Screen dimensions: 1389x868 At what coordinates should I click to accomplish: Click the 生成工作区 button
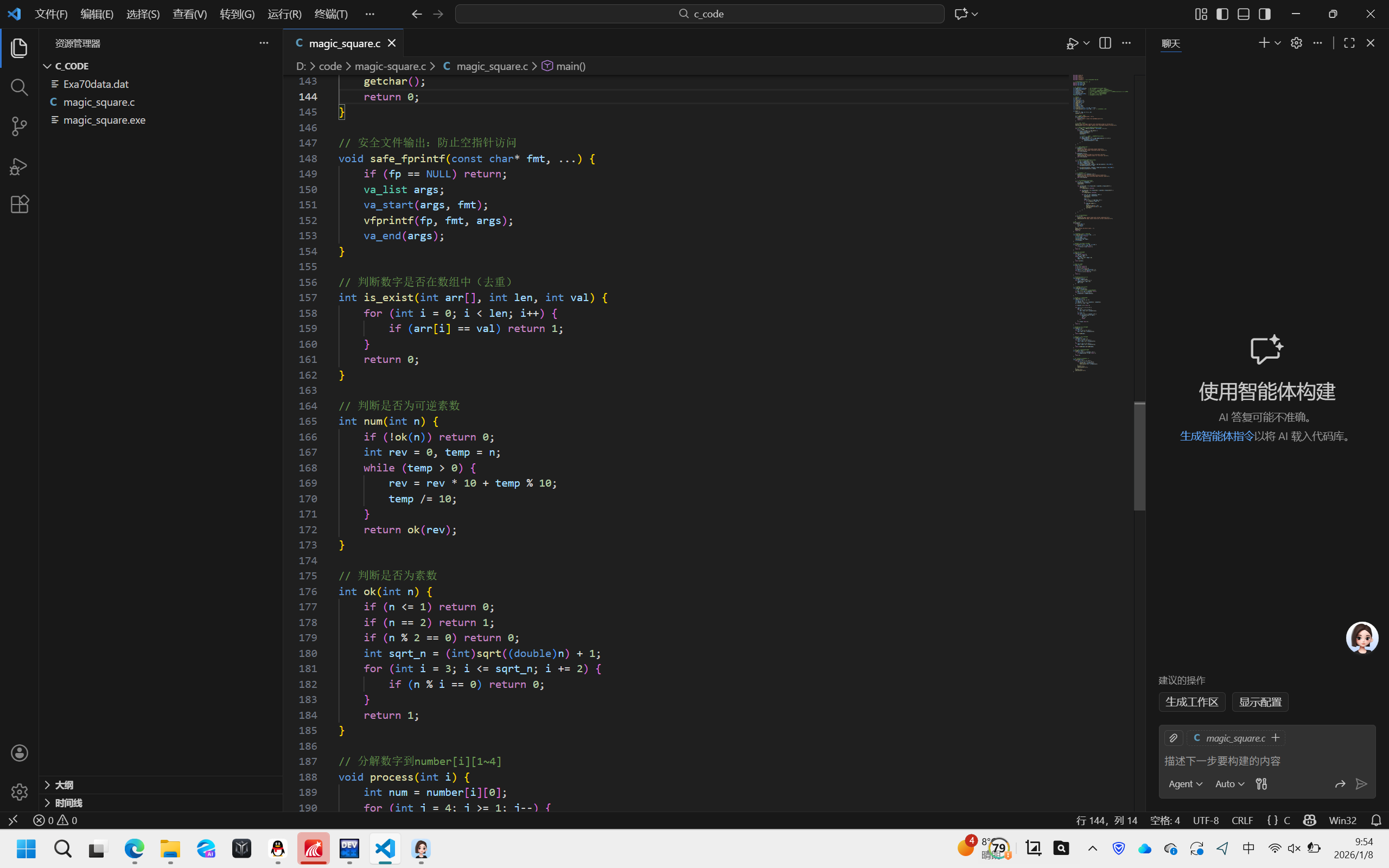[x=1192, y=701]
